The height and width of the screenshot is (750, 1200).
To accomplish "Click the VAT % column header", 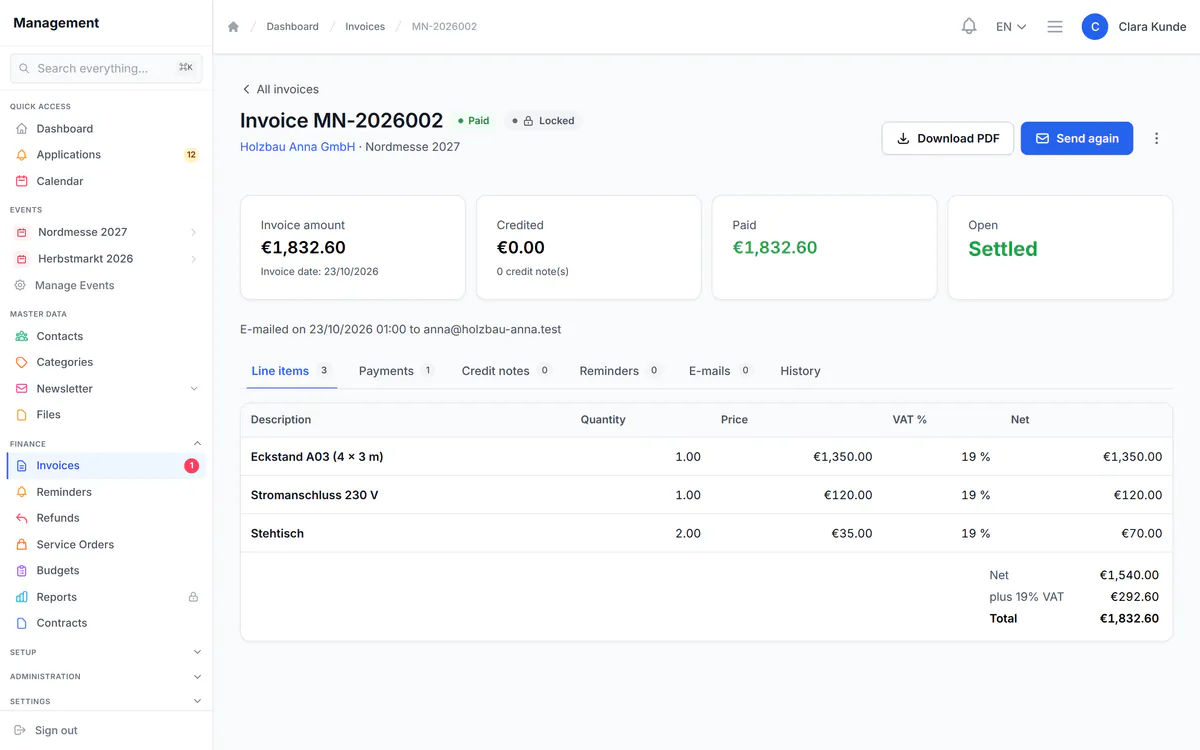I will [x=910, y=420].
